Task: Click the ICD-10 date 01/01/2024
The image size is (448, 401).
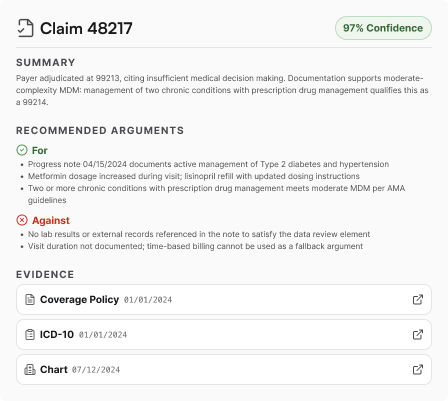Action: click(103, 335)
